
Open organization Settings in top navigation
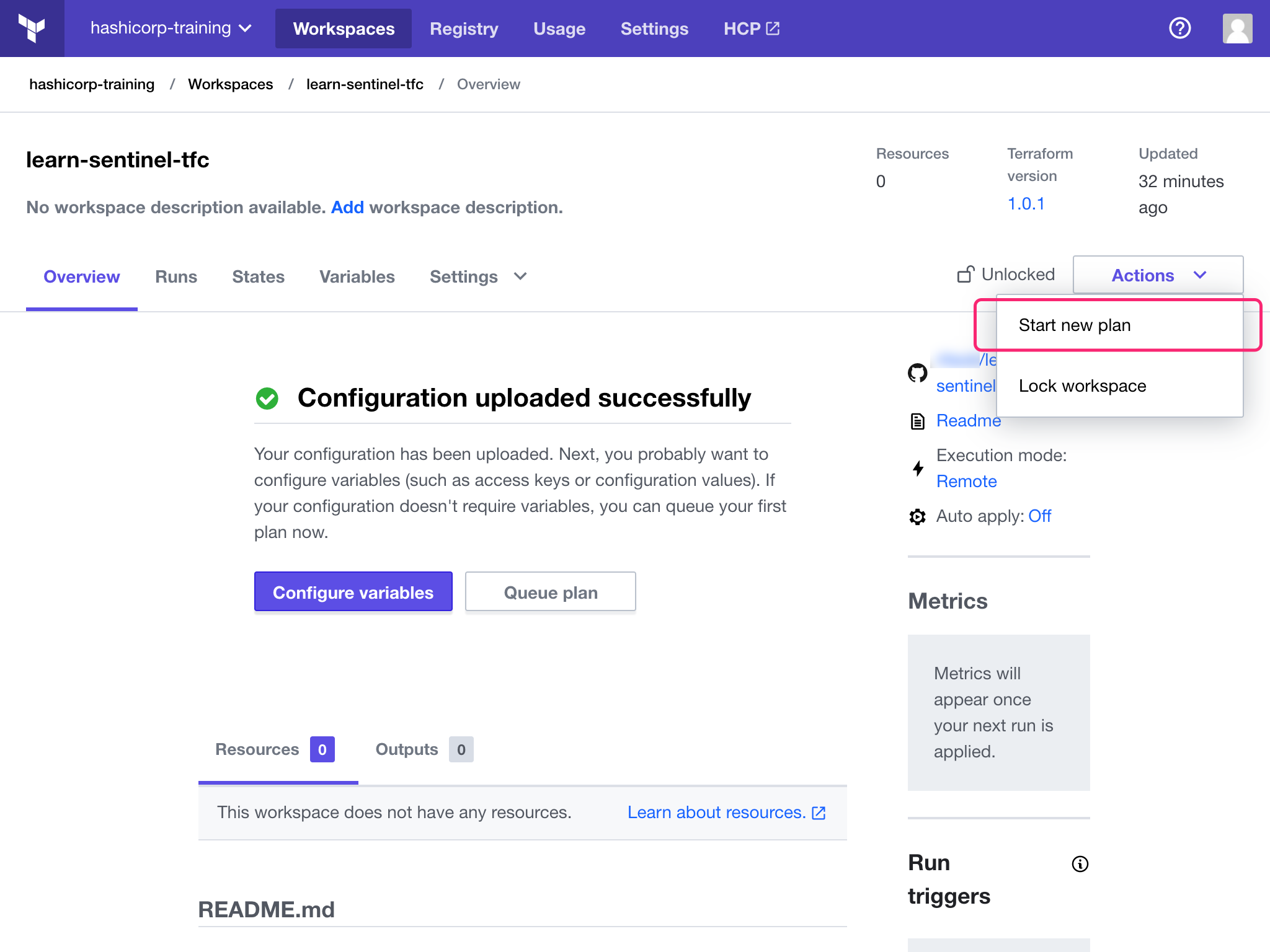pos(654,29)
